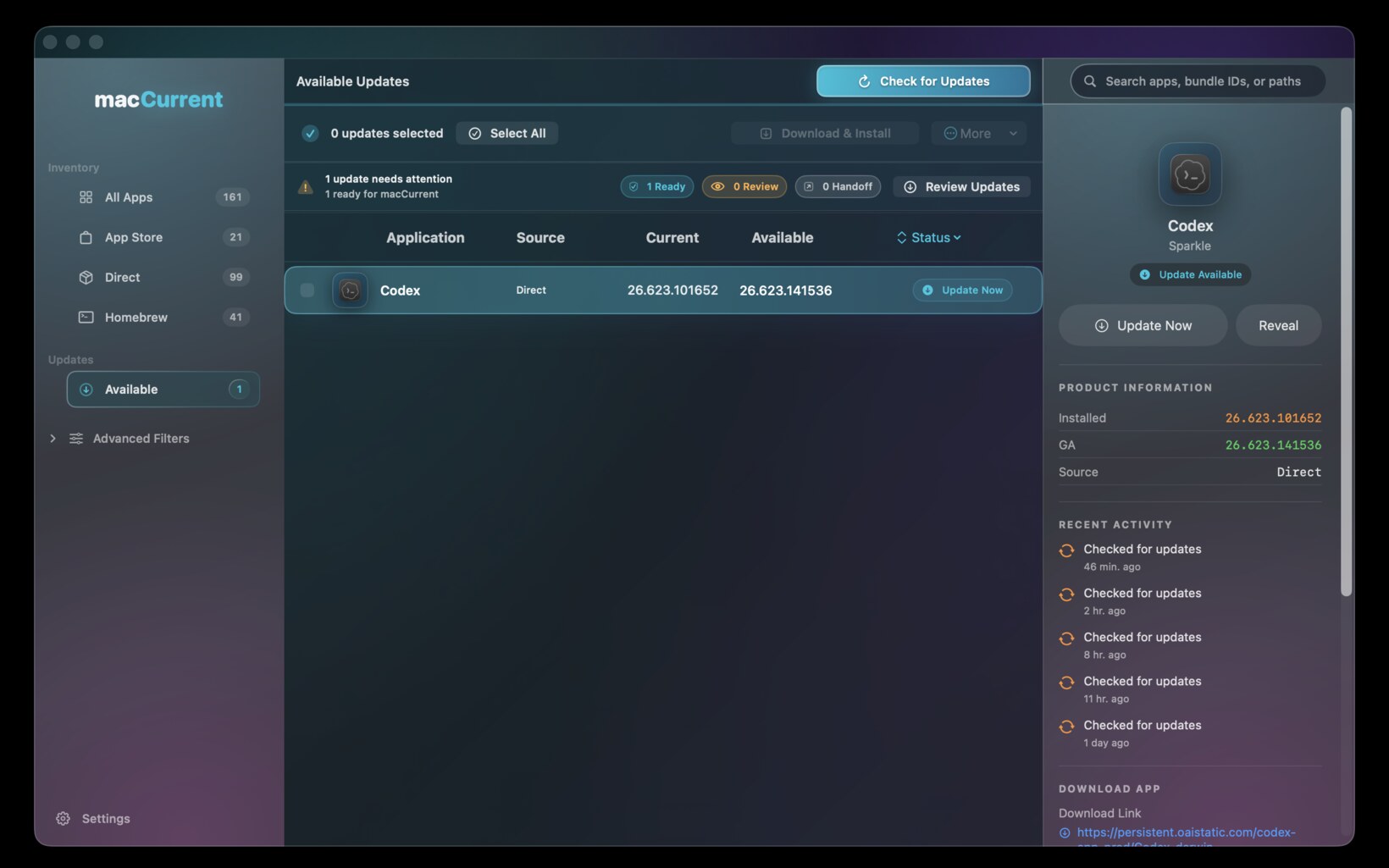Click the Settings gear icon
The width and height of the screenshot is (1389, 868).
point(63,819)
